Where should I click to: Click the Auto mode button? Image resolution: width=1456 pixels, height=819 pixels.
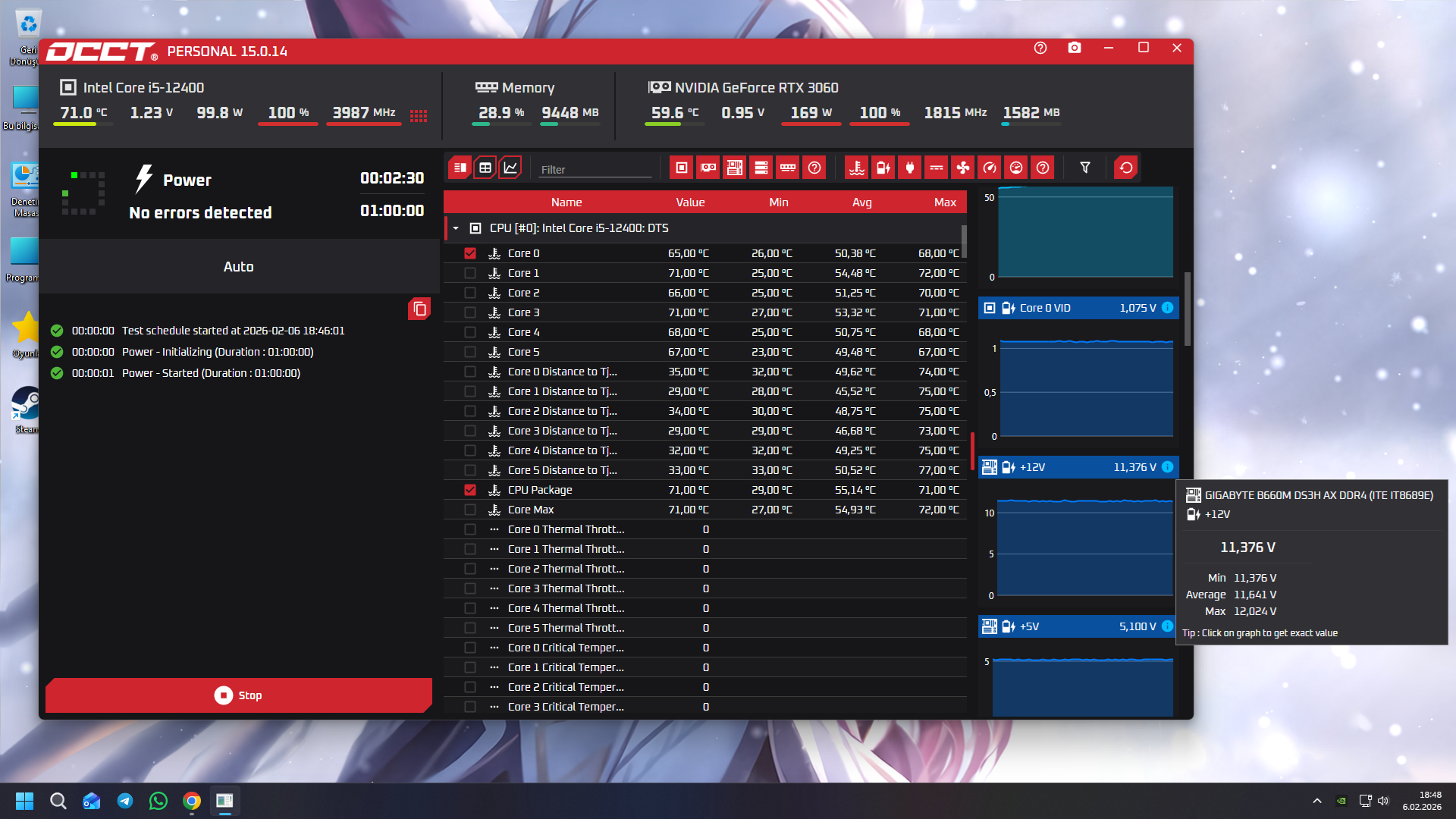point(239,267)
